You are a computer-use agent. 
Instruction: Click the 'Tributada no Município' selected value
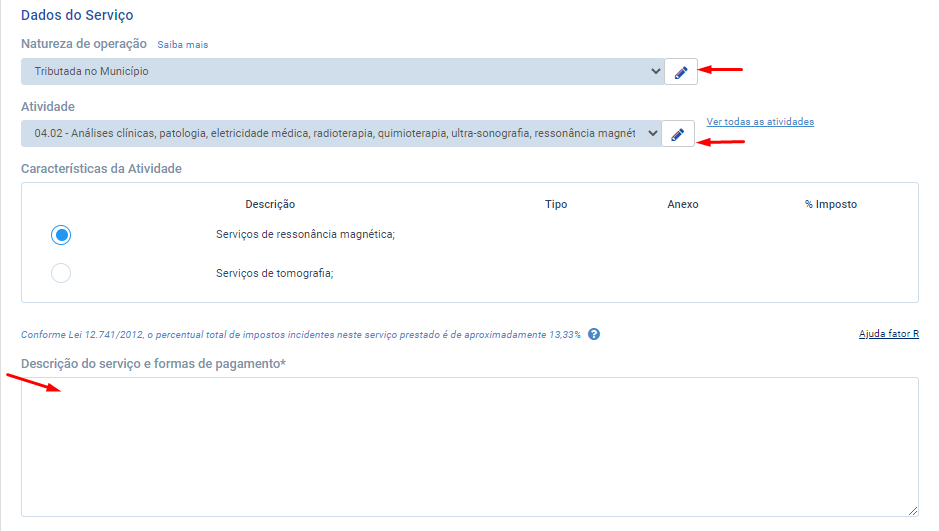tap(91, 72)
